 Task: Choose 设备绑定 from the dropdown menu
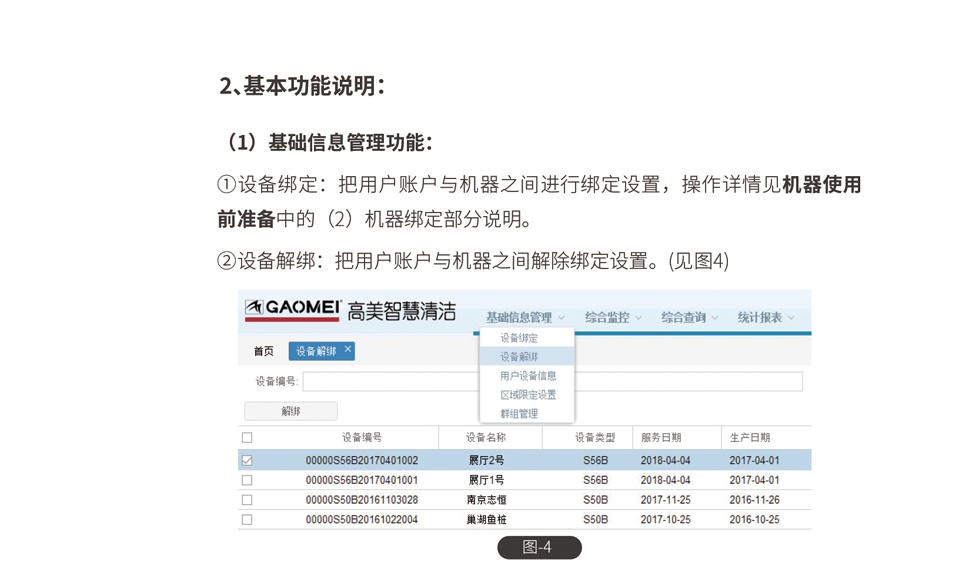519,338
